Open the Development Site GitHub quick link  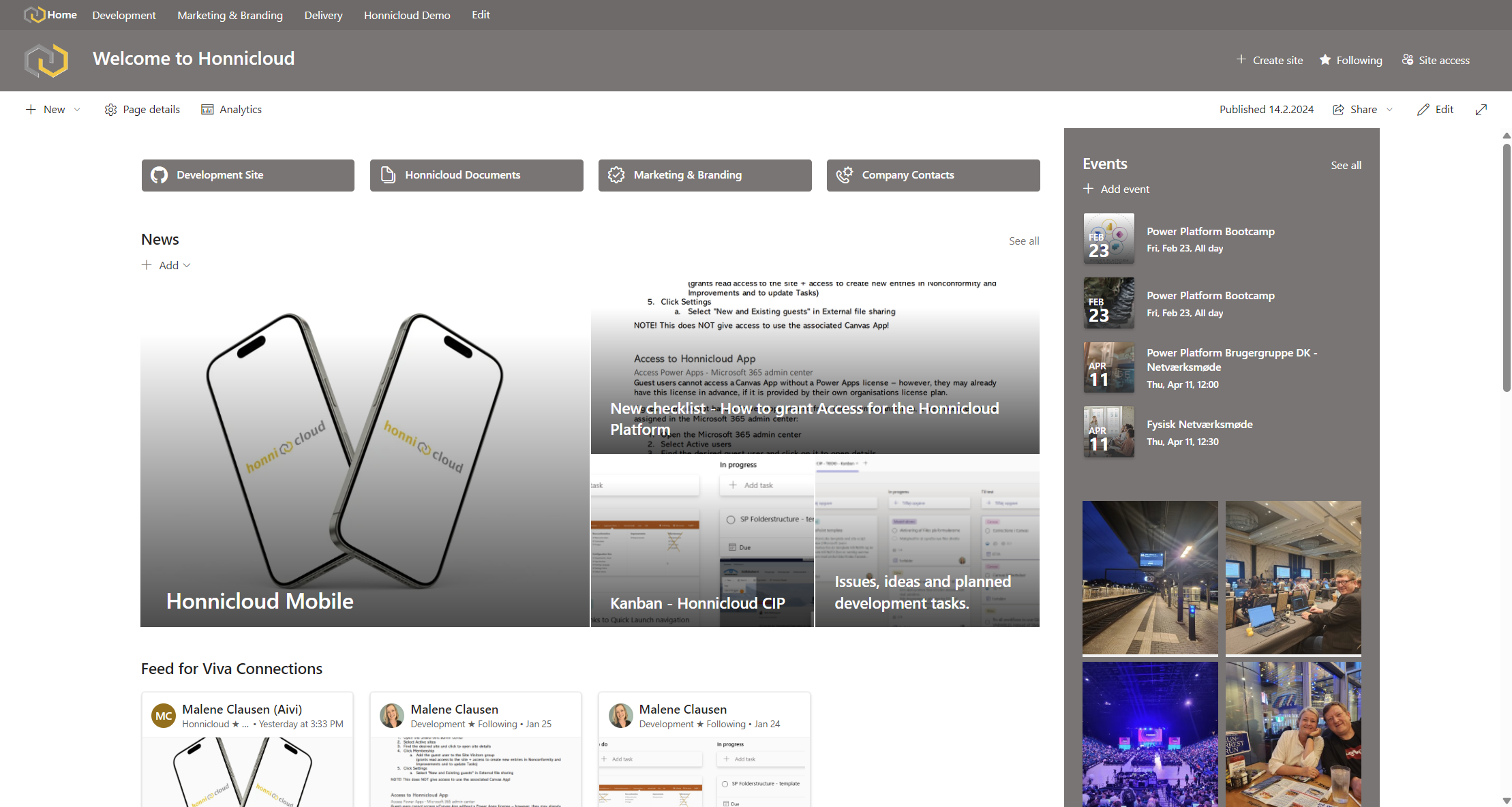point(248,175)
